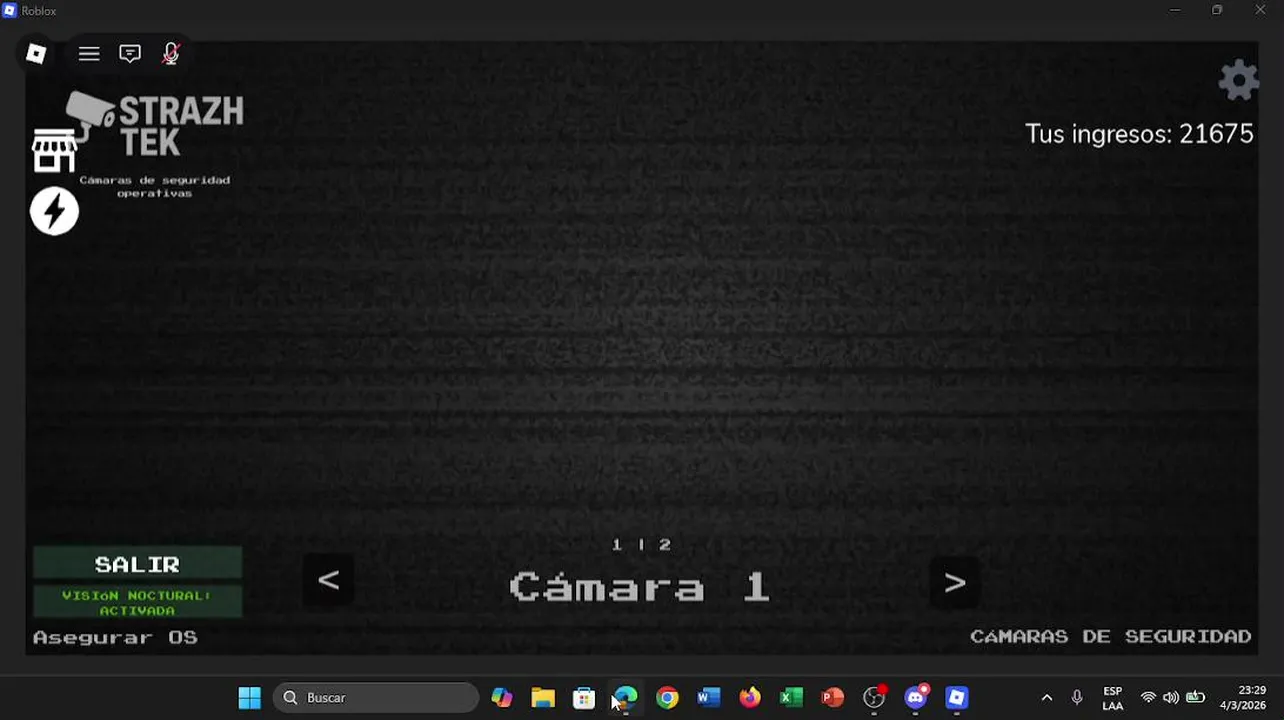Open the Roblox main menu icon

[36, 54]
